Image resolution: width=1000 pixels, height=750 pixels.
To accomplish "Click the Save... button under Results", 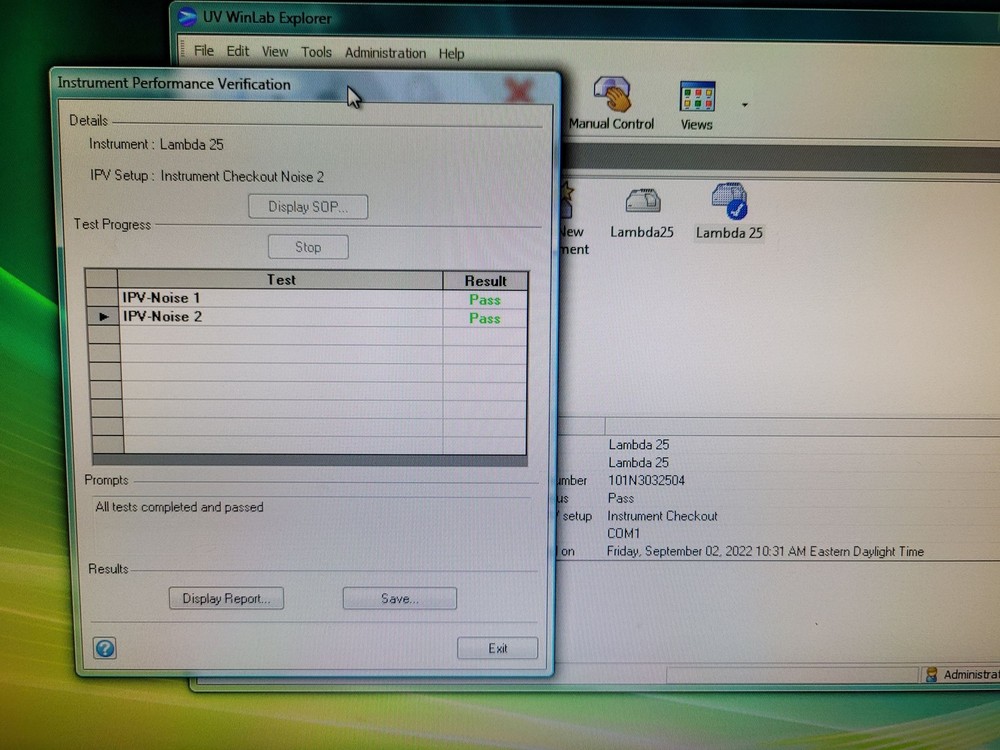I will [400, 598].
